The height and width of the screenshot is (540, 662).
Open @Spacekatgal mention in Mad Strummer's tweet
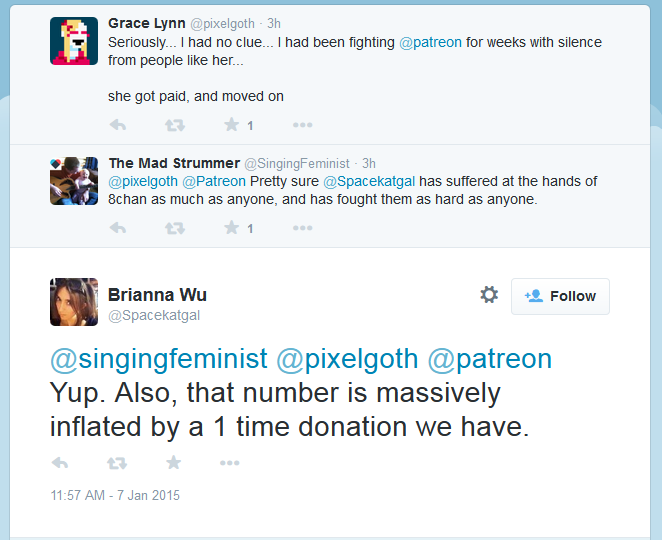pos(369,181)
